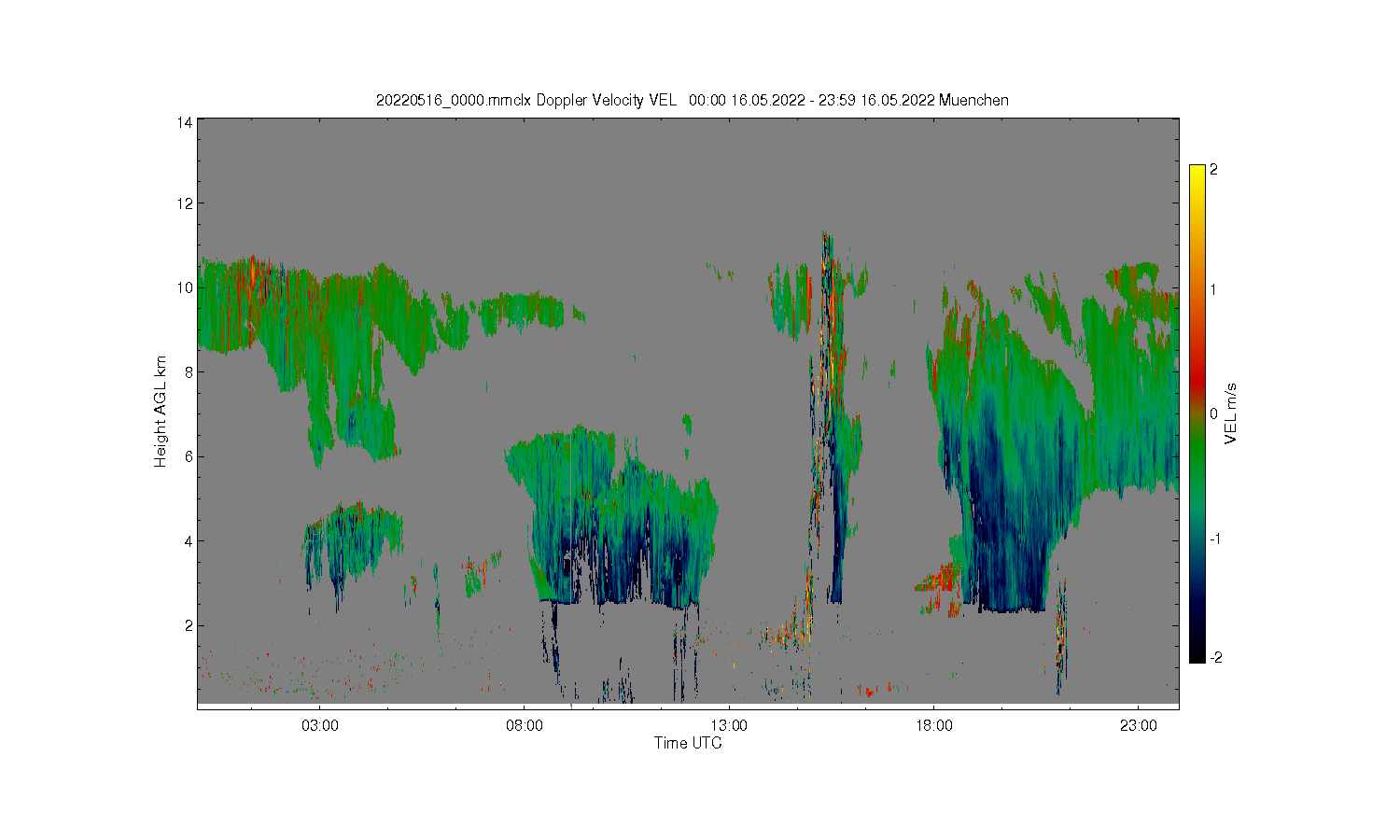1400x840 pixels.
Task: Click the colorbar bottom value -2
Action: 1216,658
